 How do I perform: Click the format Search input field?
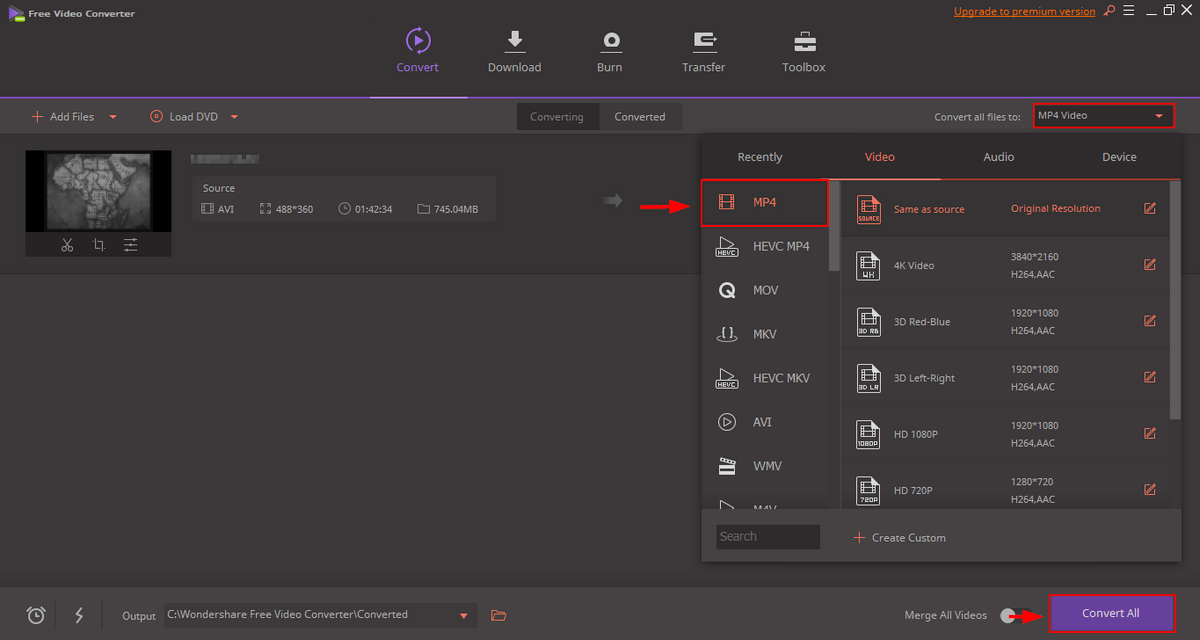tap(768, 537)
